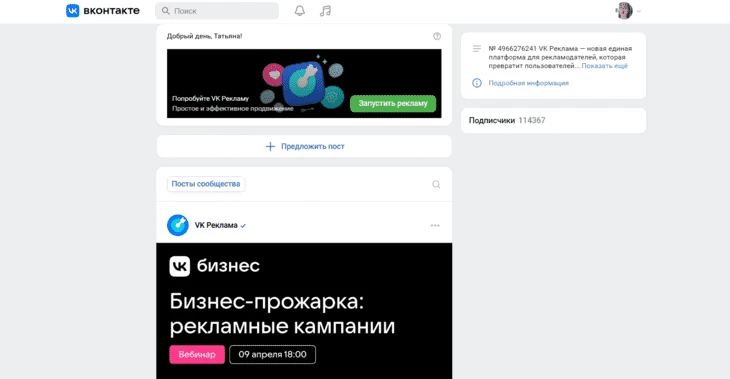Click the help question mark icon
730x379 pixels.
[437, 36]
